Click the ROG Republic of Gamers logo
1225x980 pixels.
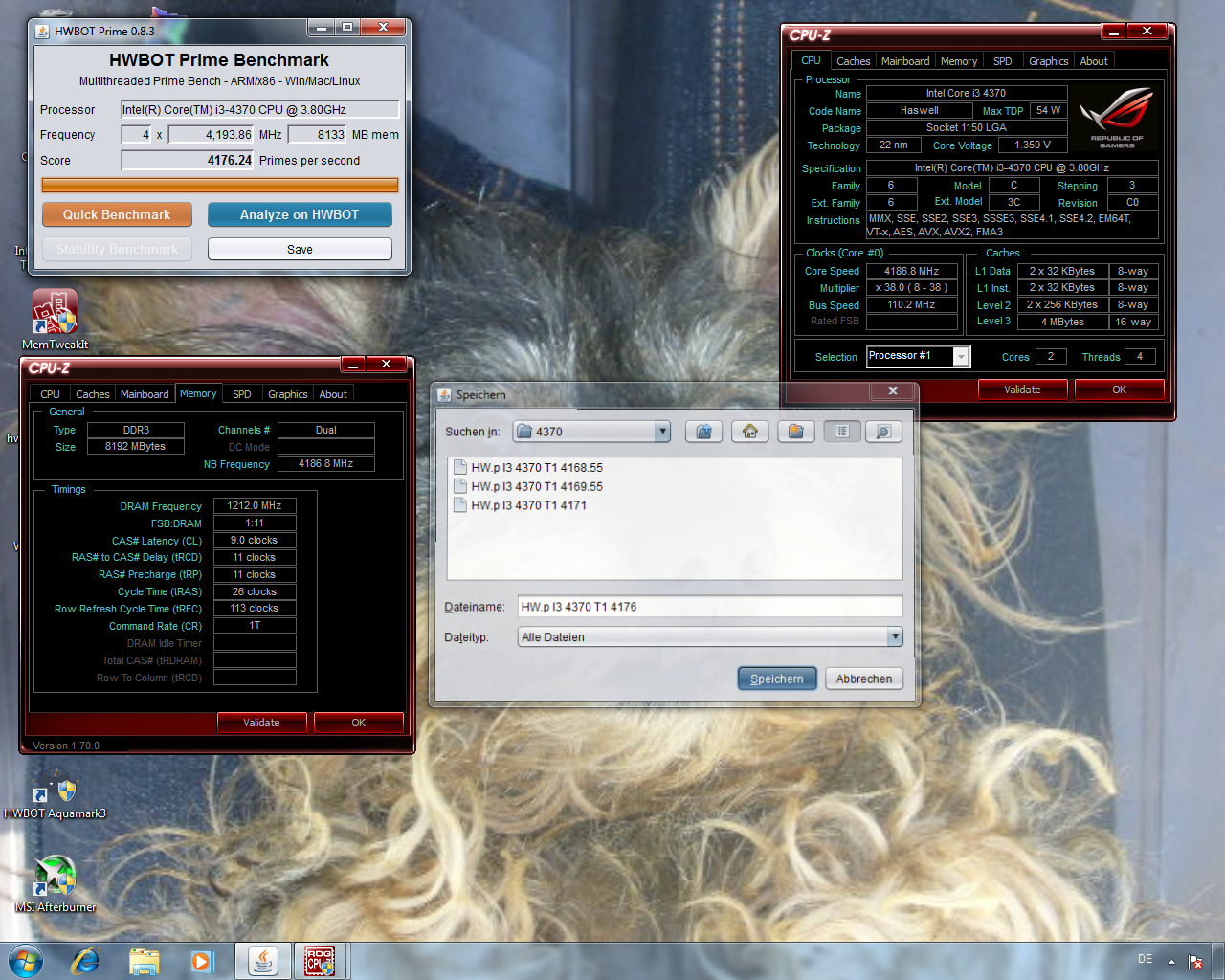(x=1117, y=118)
